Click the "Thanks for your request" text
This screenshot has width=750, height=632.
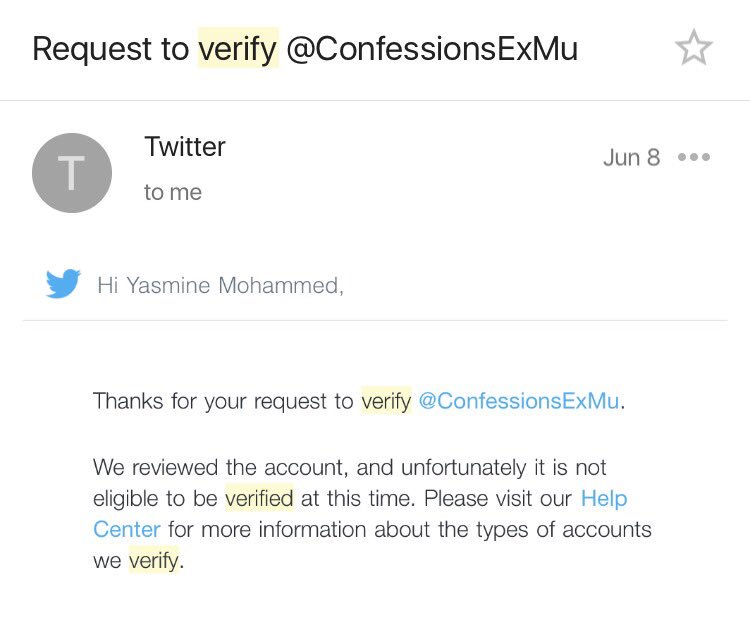200,401
